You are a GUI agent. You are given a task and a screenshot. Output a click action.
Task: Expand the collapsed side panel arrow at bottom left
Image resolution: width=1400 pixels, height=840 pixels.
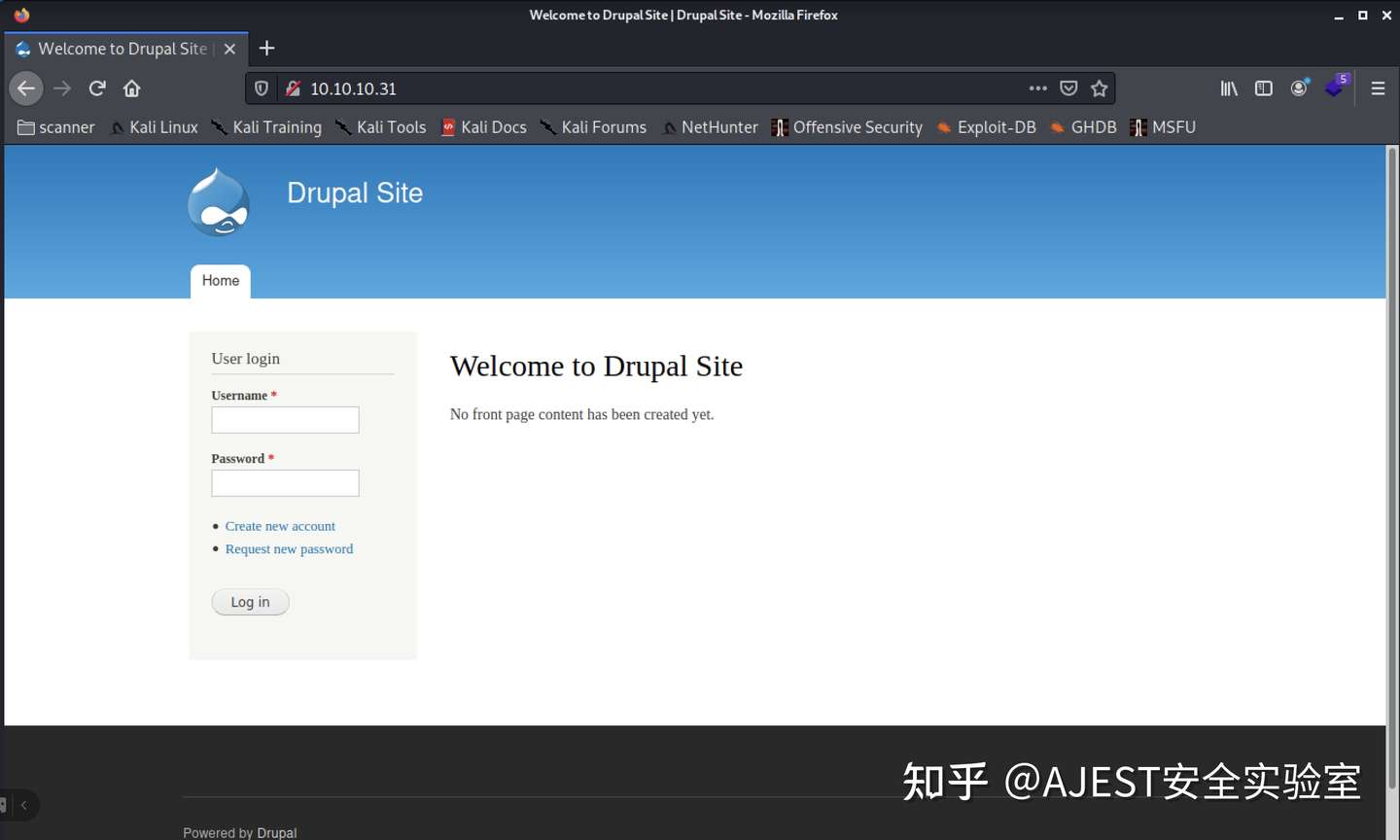coord(23,805)
